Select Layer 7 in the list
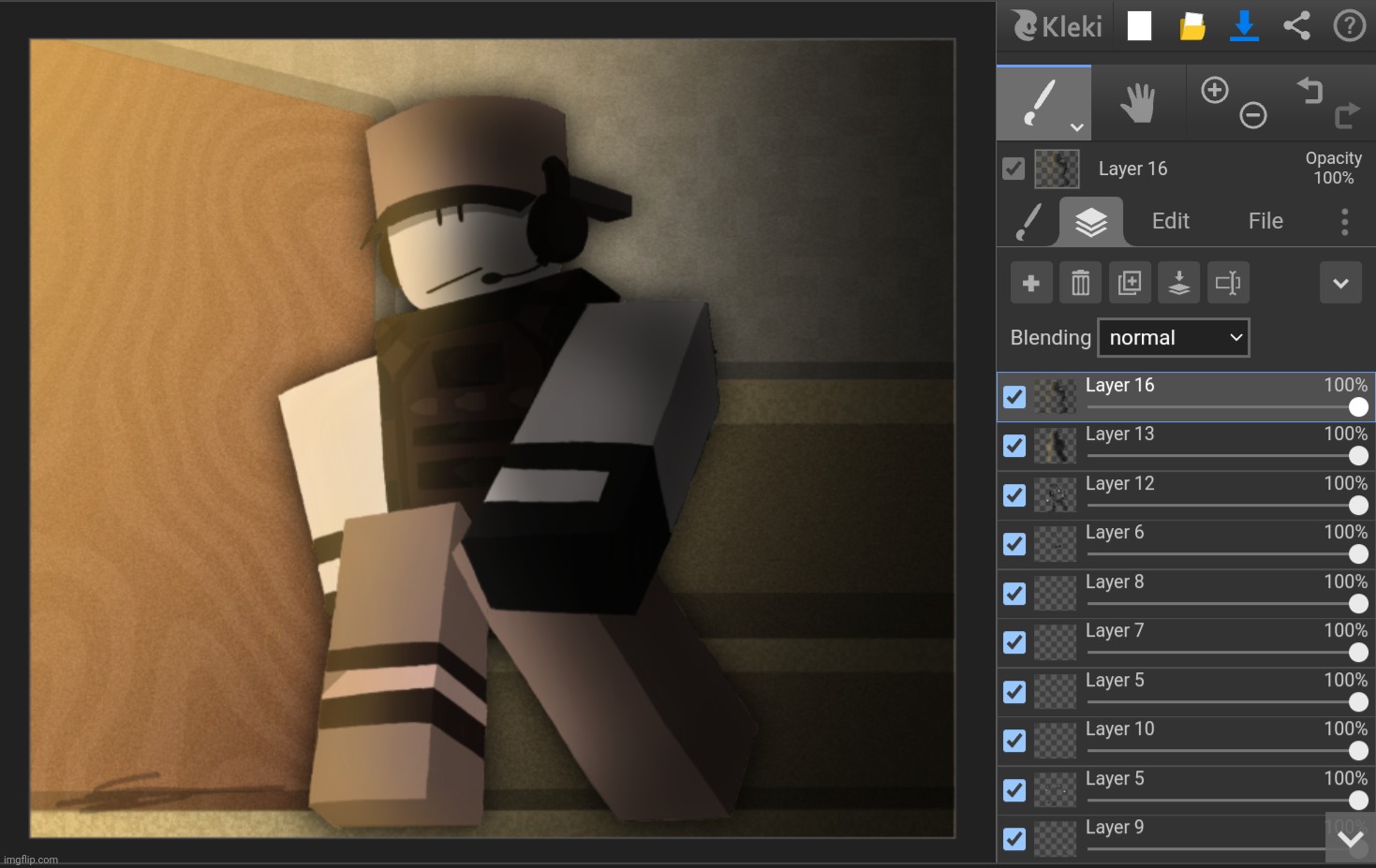The width and height of the screenshot is (1376, 868). tap(1186, 642)
